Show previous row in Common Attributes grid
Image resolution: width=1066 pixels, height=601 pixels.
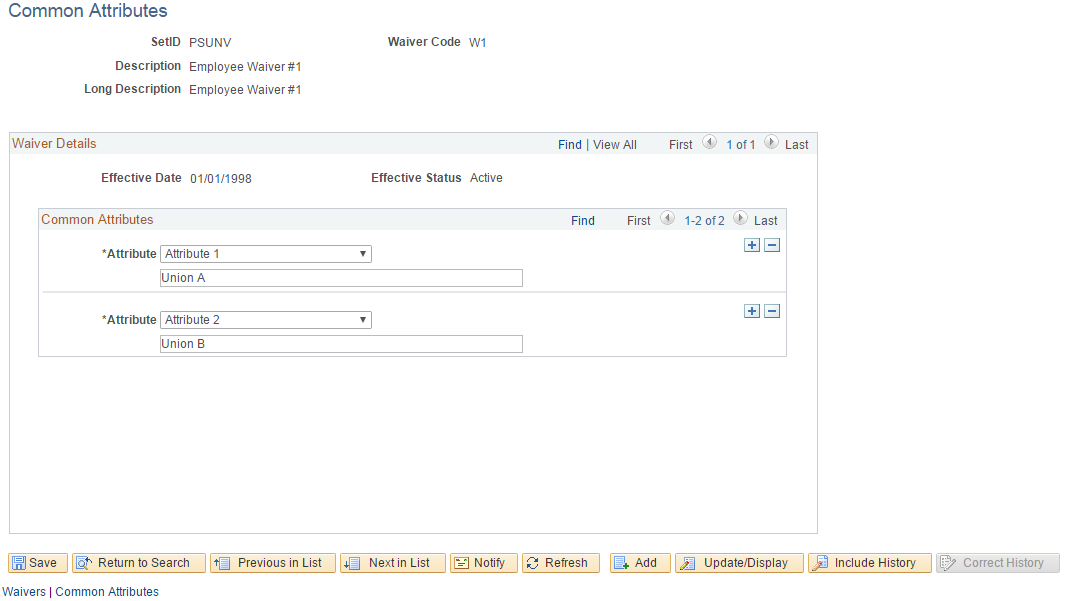coord(668,218)
